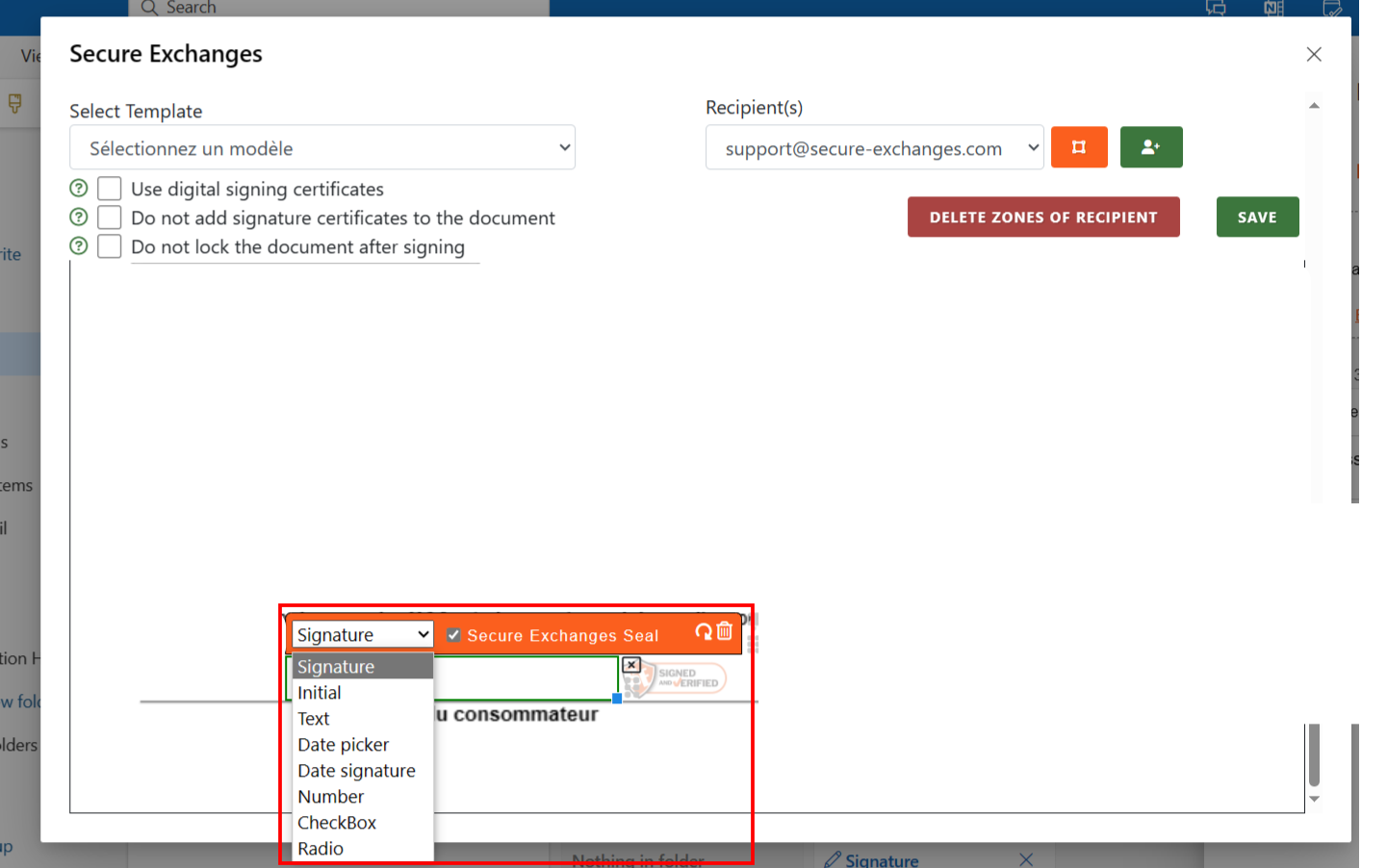The image size is (1387, 868).
Task: Pick Date picker from the zone type list
Action: pyautogui.click(x=363, y=744)
